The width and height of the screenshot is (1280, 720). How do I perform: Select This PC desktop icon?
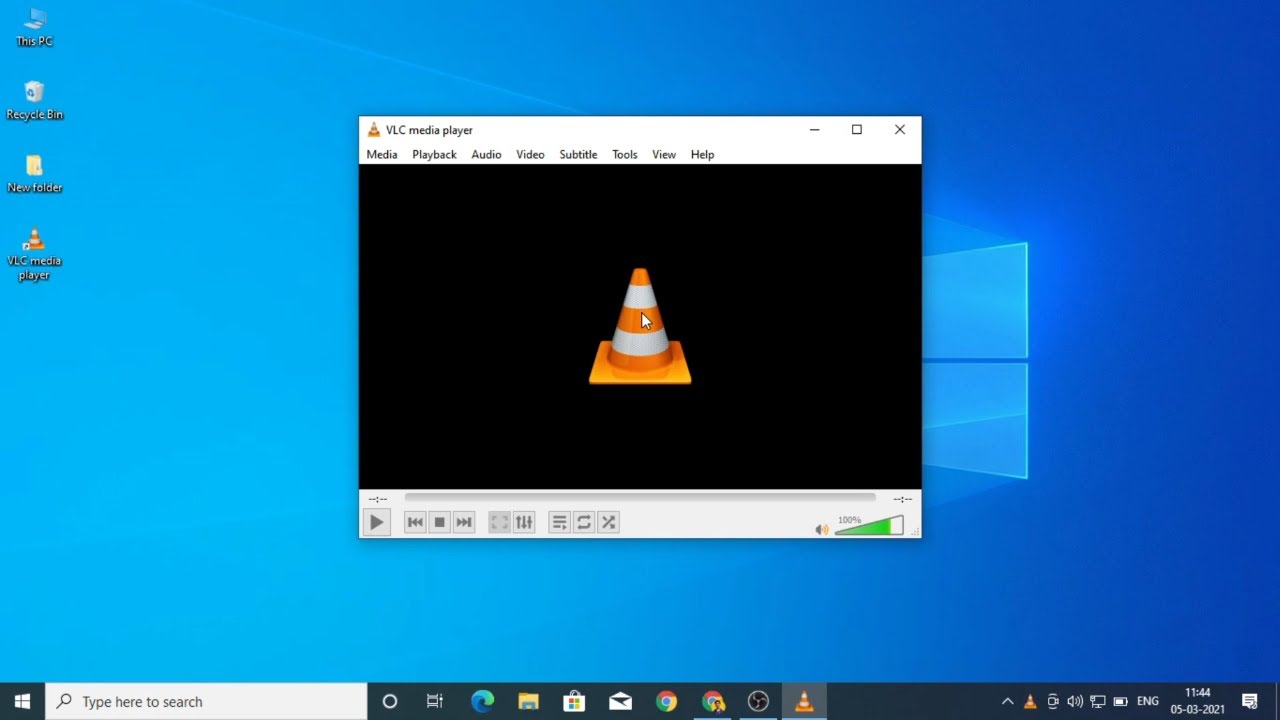34,28
